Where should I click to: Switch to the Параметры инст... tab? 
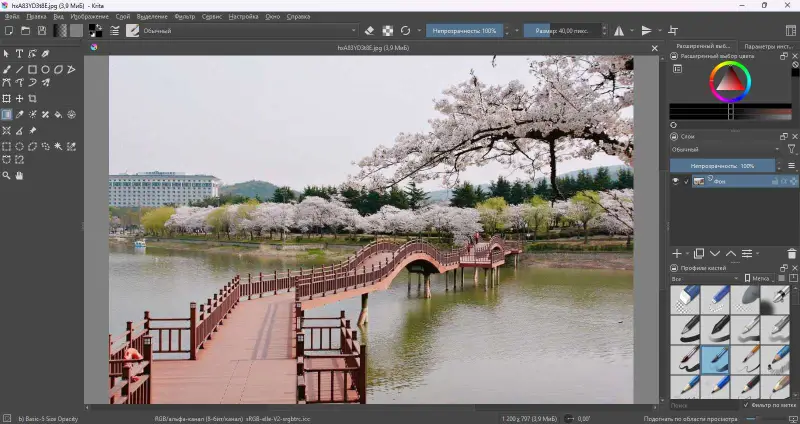[767, 46]
